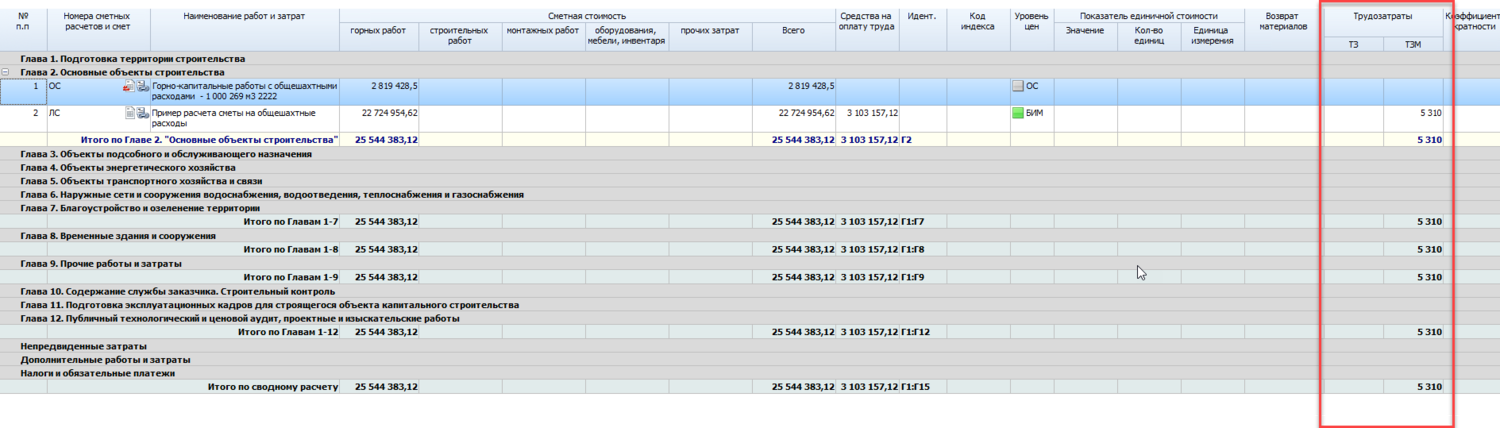Click the ТЗМ column header
Screen dimensions: 1500x428
click(1413, 44)
